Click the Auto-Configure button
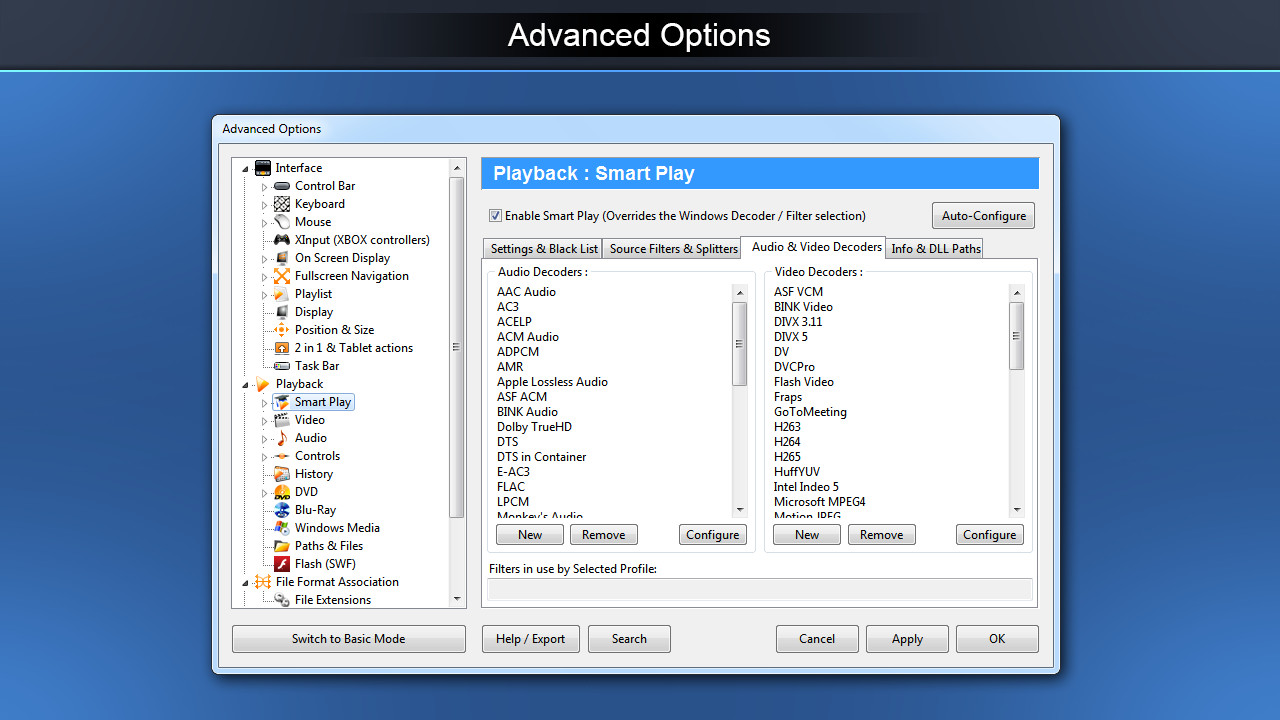The width and height of the screenshot is (1280, 720). [983, 215]
